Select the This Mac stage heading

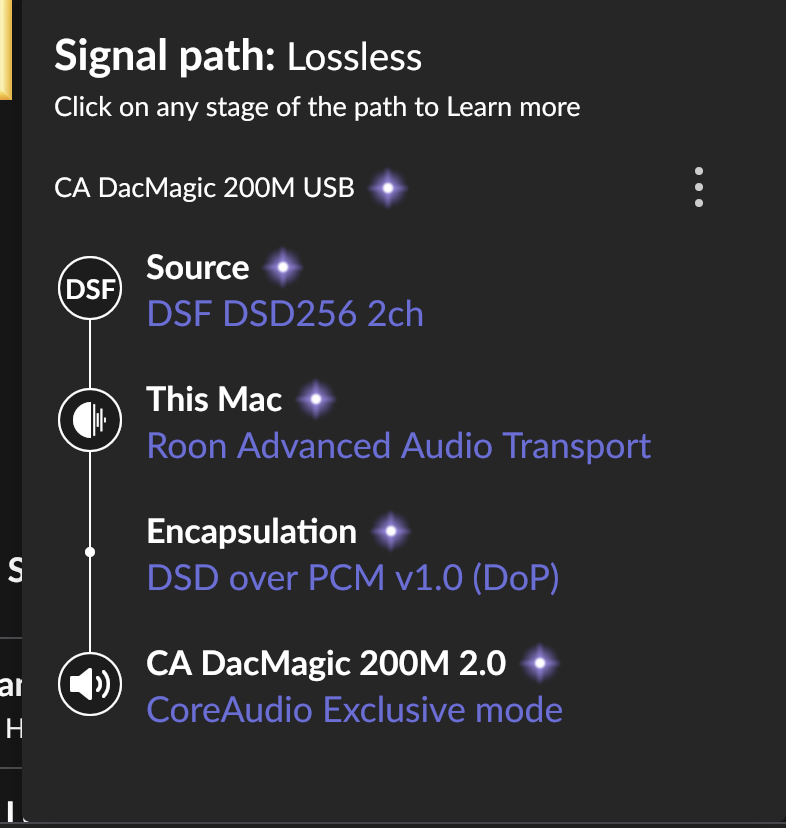[214, 400]
